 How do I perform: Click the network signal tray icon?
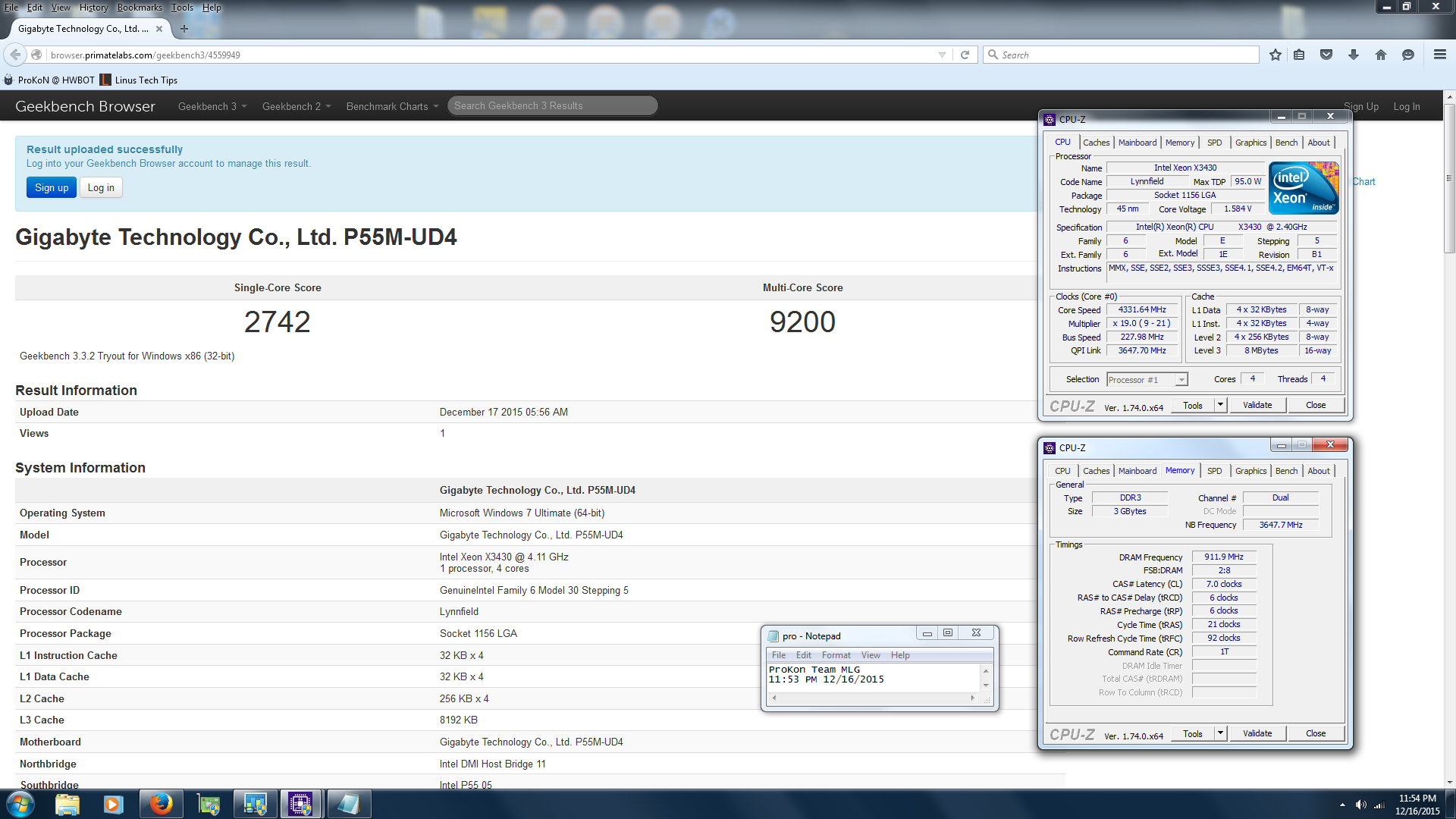click(1379, 805)
